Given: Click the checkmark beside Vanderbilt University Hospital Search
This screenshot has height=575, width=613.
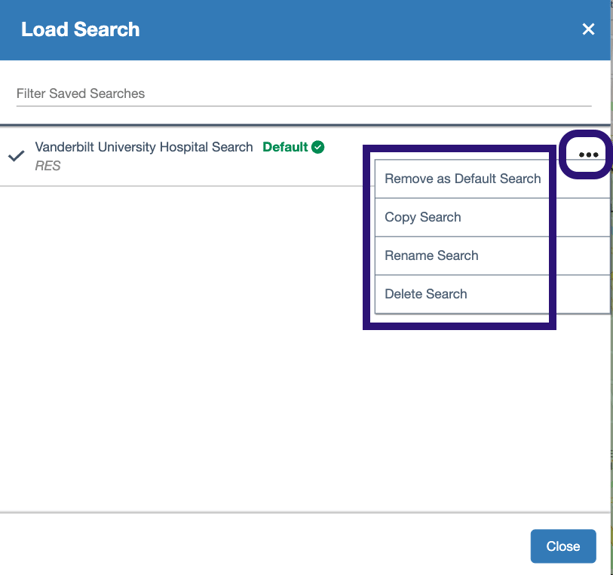Looking at the screenshot, I should [x=16, y=156].
